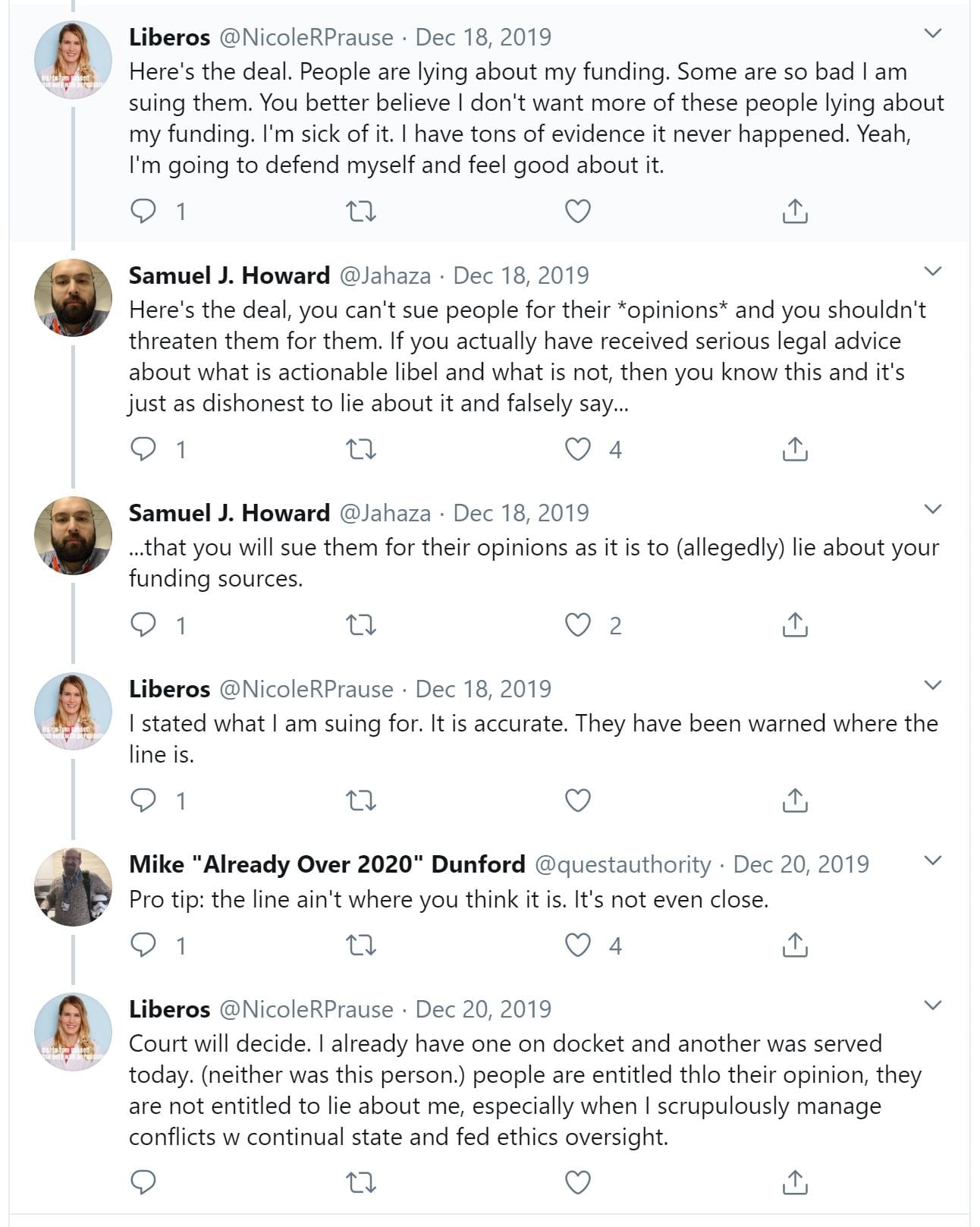Screen dimensions: 980x1227
Task: Click Mike Dunford's profile picture
Action: click(73, 887)
